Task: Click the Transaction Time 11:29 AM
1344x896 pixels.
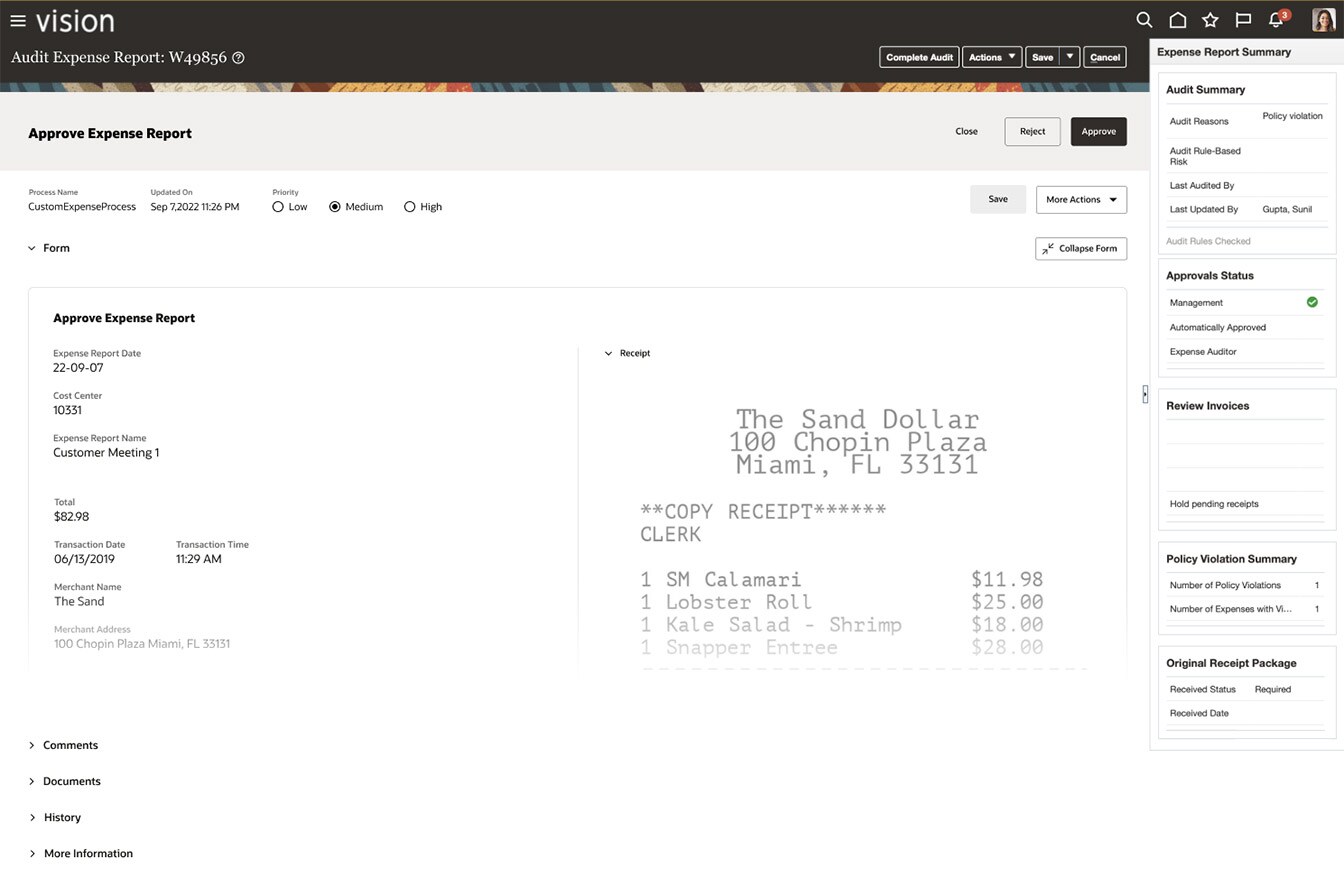Action: 199,559
